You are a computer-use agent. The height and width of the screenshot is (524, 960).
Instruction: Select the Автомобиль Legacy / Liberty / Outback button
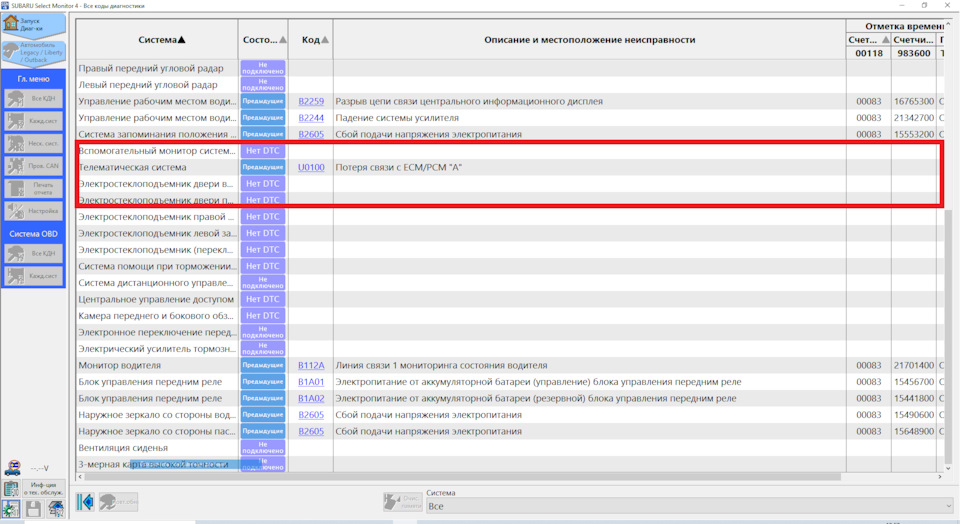click(34, 52)
